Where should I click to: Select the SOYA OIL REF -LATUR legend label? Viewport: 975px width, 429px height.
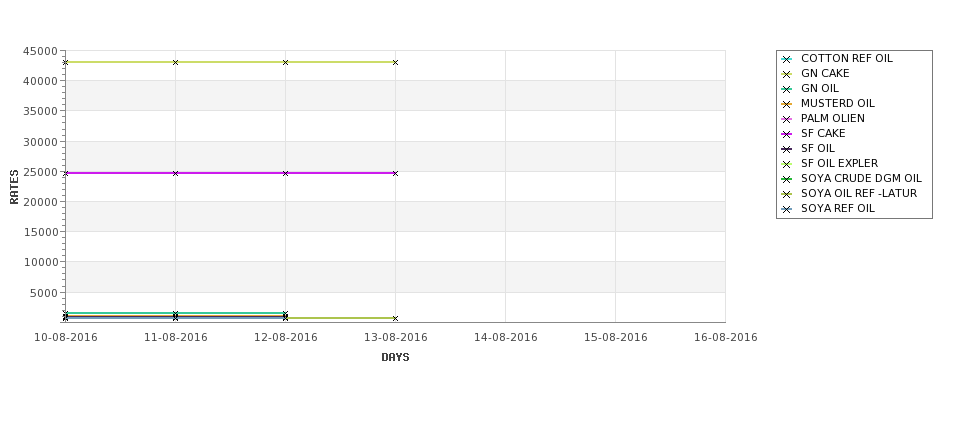pyautogui.click(x=859, y=193)
